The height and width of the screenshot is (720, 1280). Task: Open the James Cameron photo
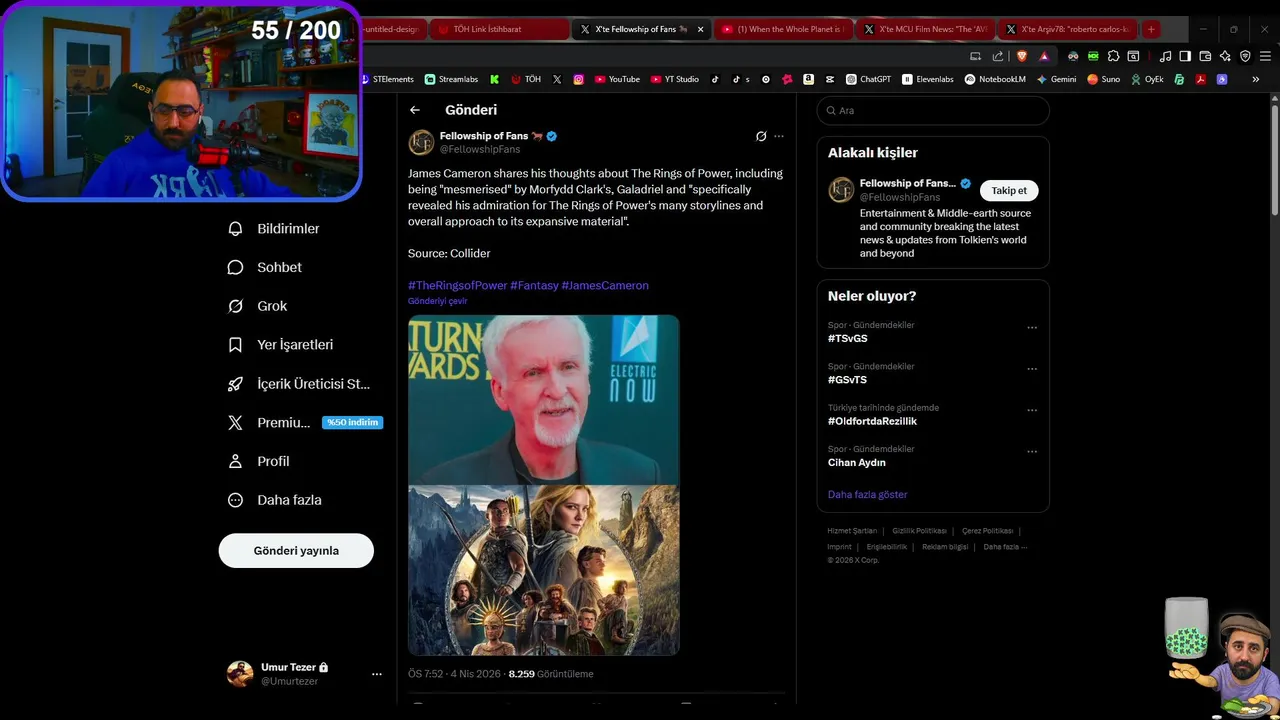tap(544, 400)
